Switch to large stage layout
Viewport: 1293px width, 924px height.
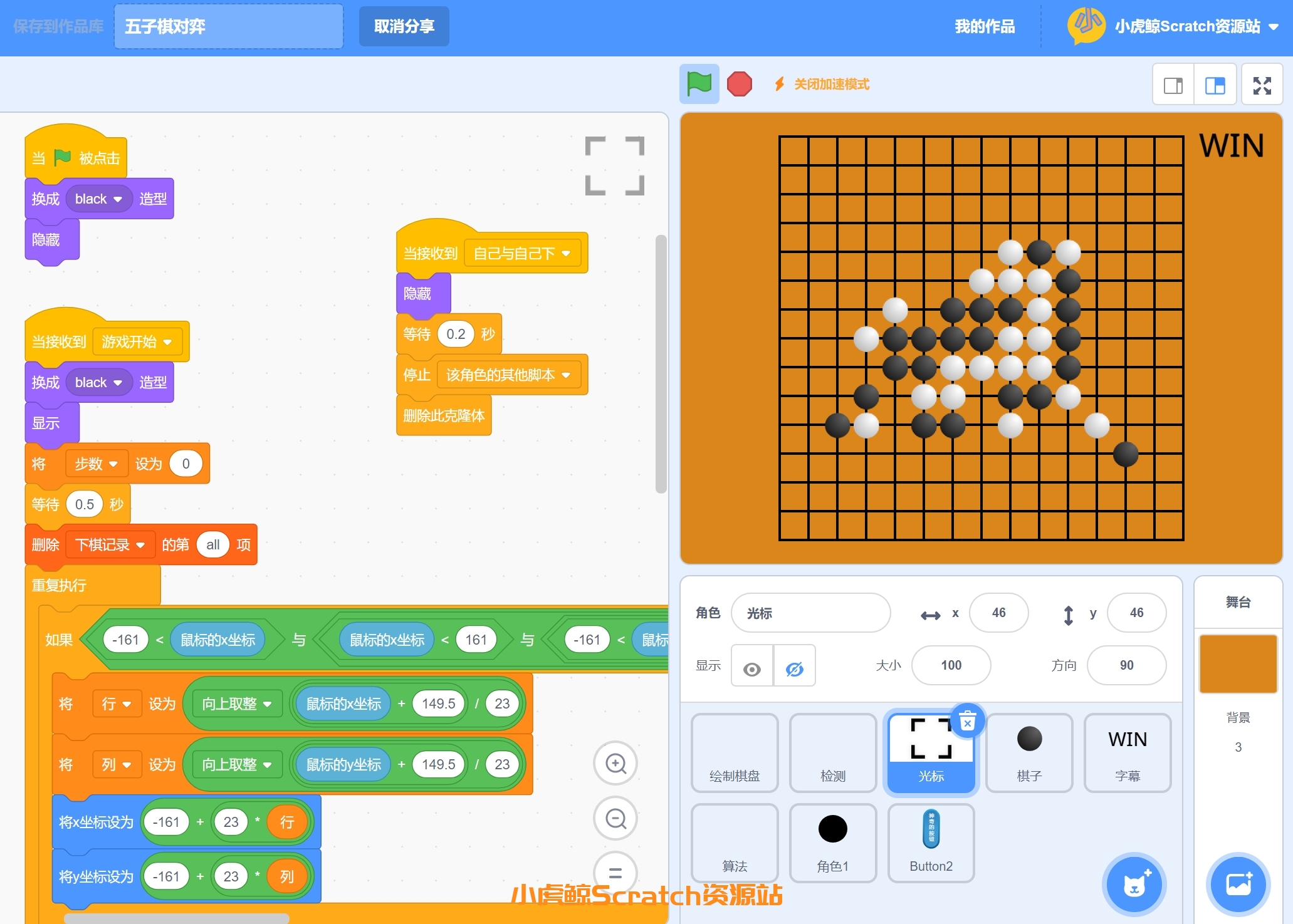[1215, 85]
